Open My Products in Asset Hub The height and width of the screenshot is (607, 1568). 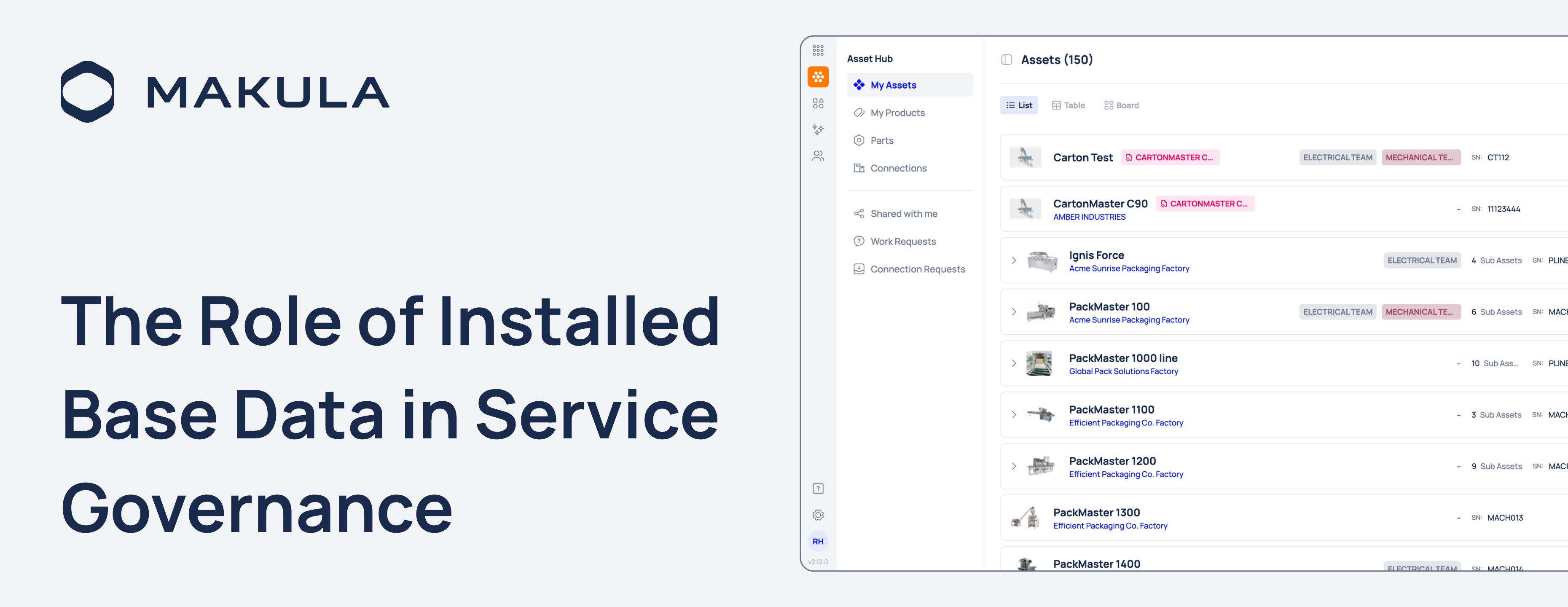click(x=897, y=113)
